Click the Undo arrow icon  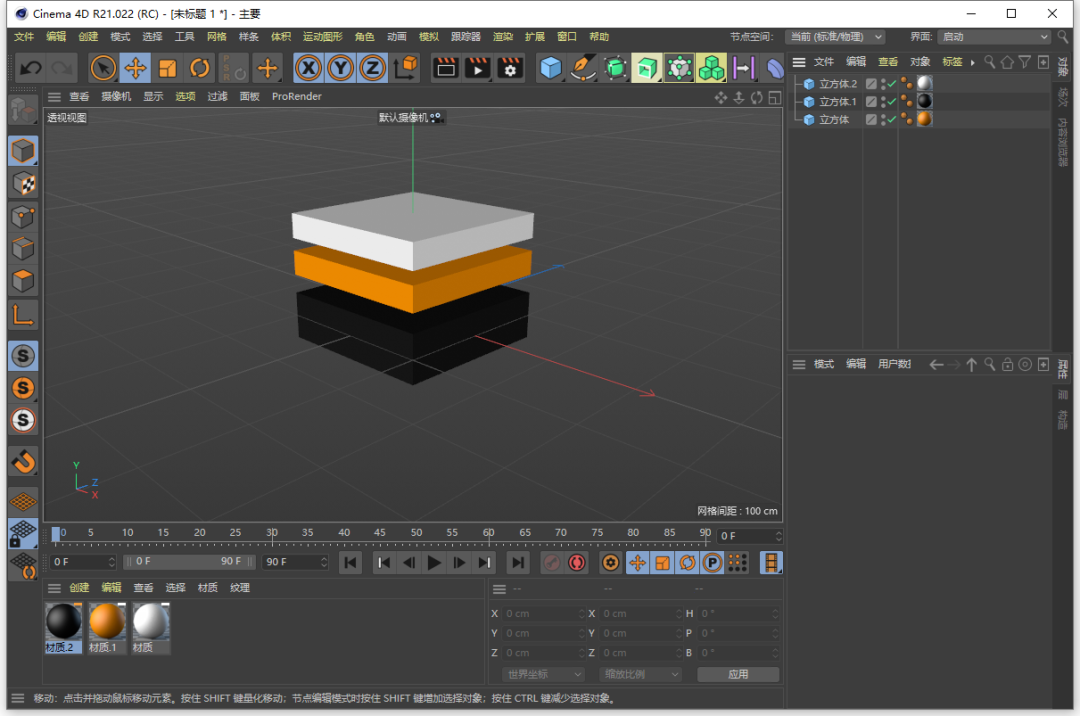(31, 68)
